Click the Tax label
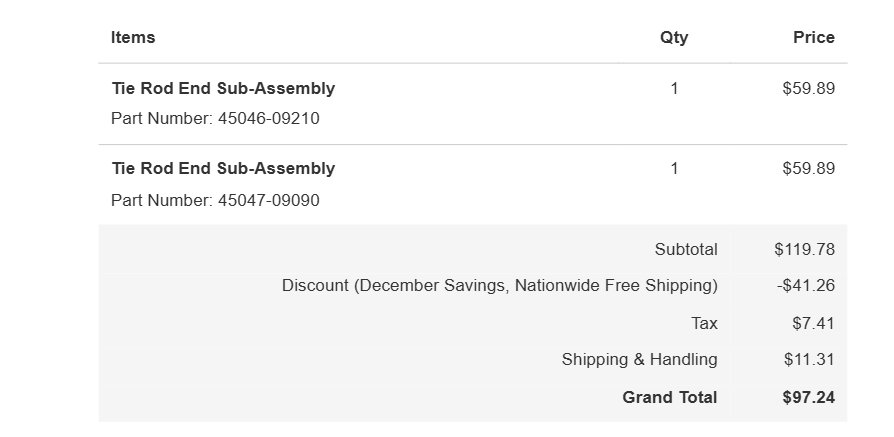This screenshot has height=437, width=894. tap(704, 323)
